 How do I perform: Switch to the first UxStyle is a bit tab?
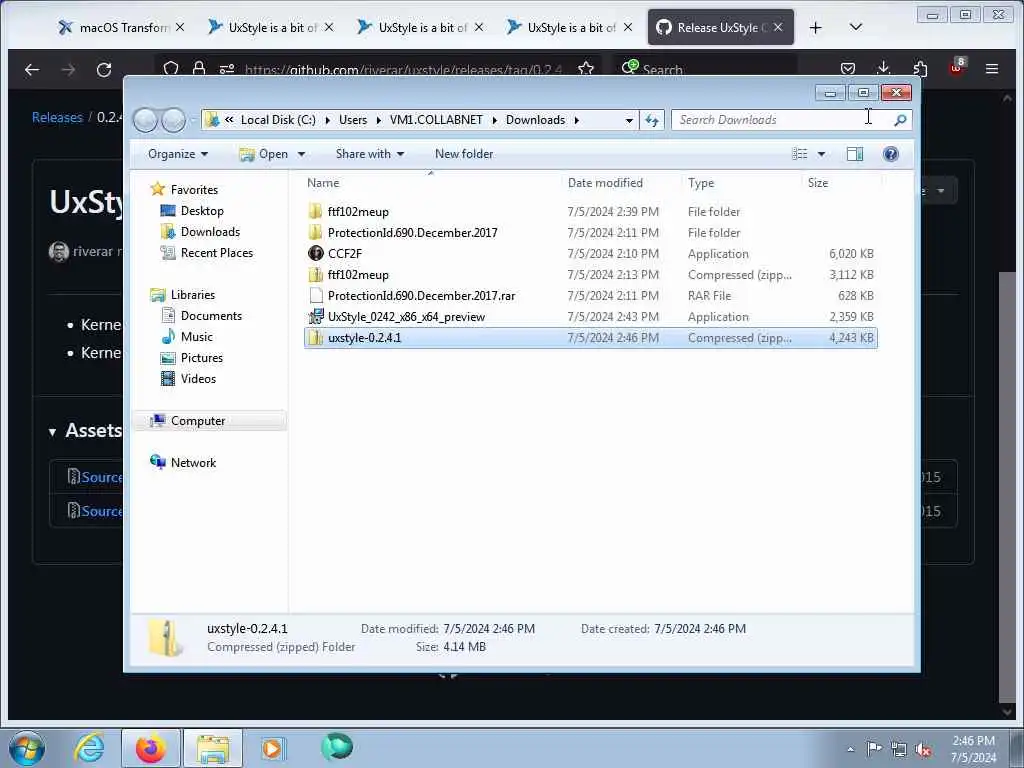(x=271, y=27)
